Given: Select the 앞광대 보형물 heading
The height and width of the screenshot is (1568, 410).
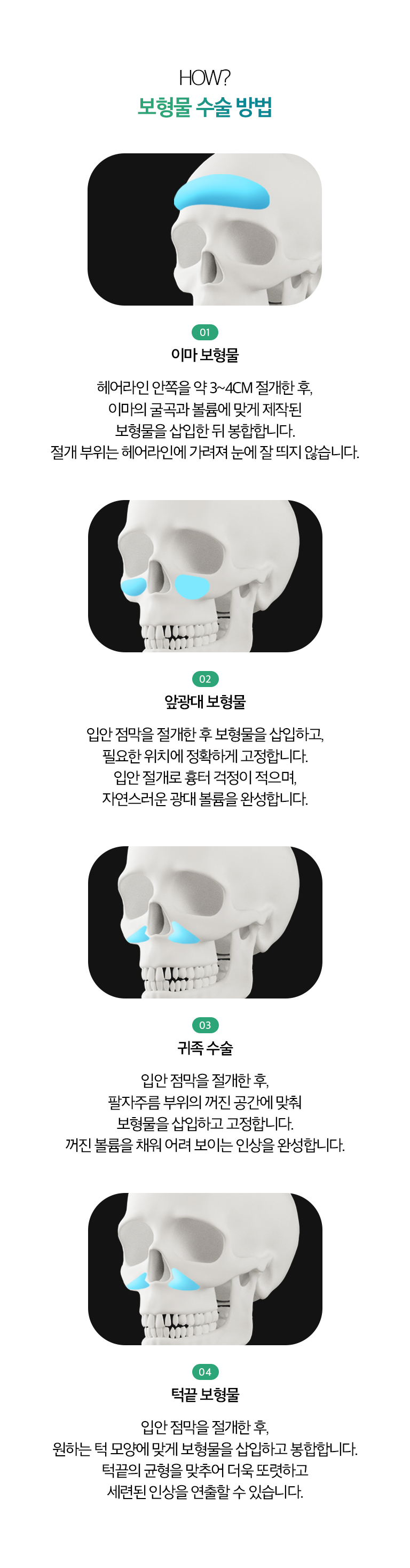Looking at the screenshot, I should click(x=204, y=701).
